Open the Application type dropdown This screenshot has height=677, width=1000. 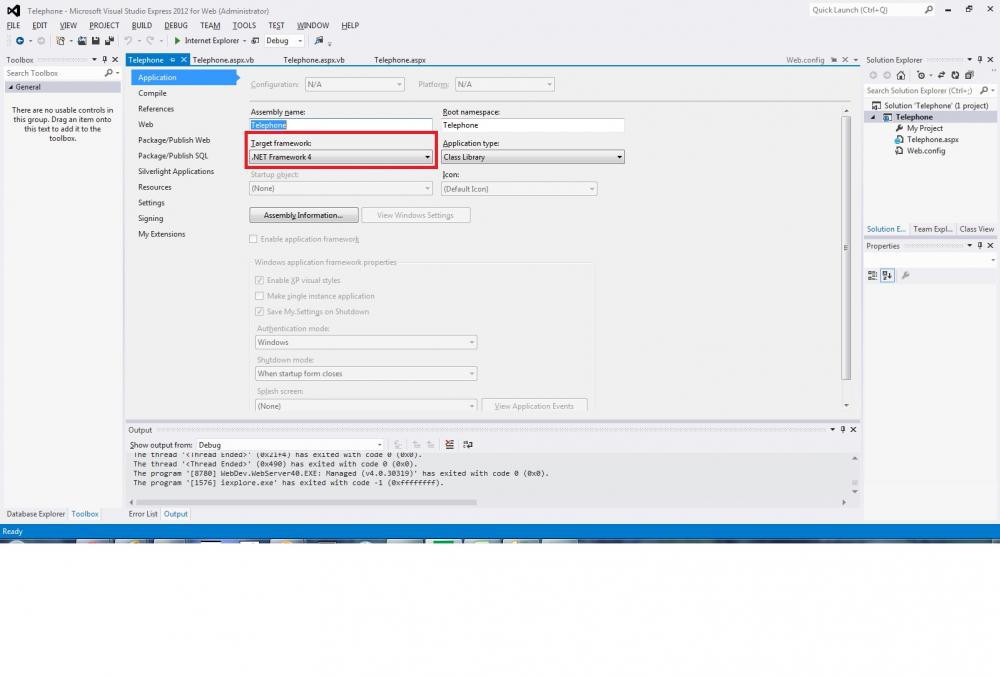pos(533,157)
